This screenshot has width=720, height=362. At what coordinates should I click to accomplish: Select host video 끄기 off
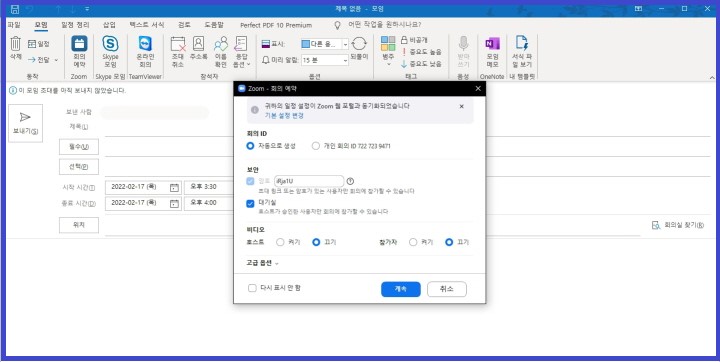pos(316,242)
